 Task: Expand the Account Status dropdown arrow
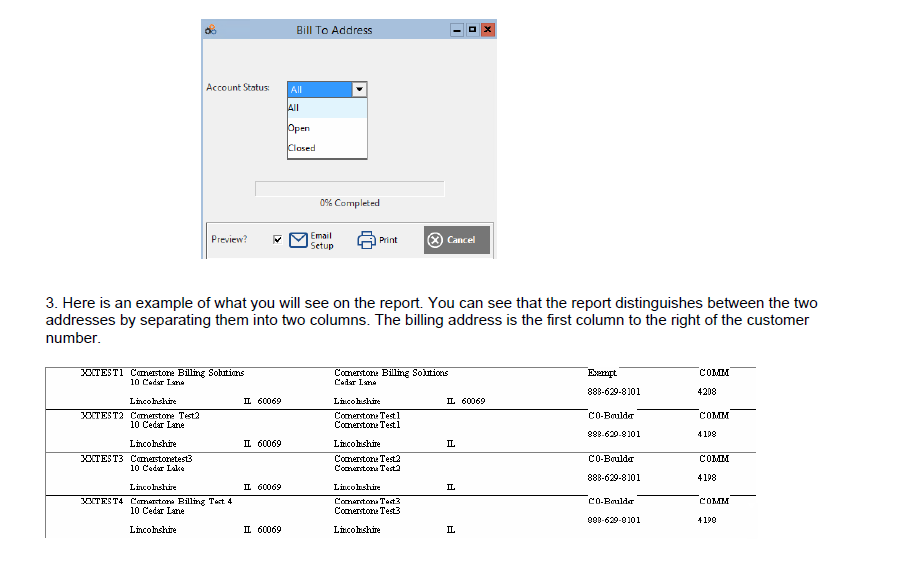point(359,89)
